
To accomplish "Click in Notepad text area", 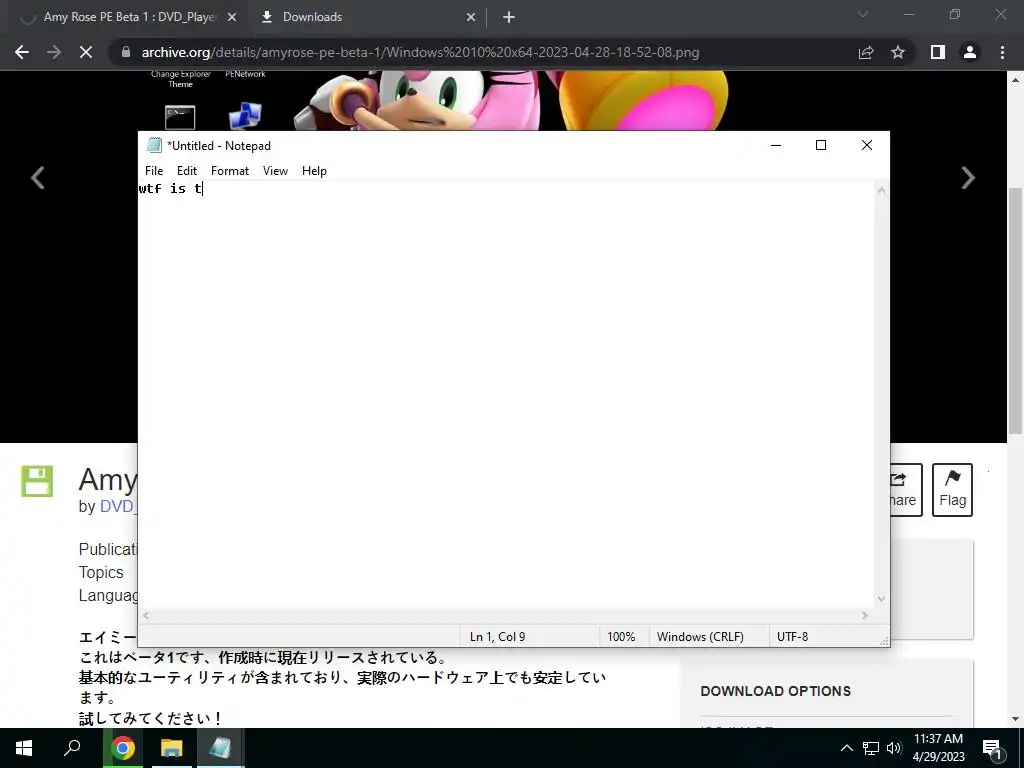I will [506, 395].
